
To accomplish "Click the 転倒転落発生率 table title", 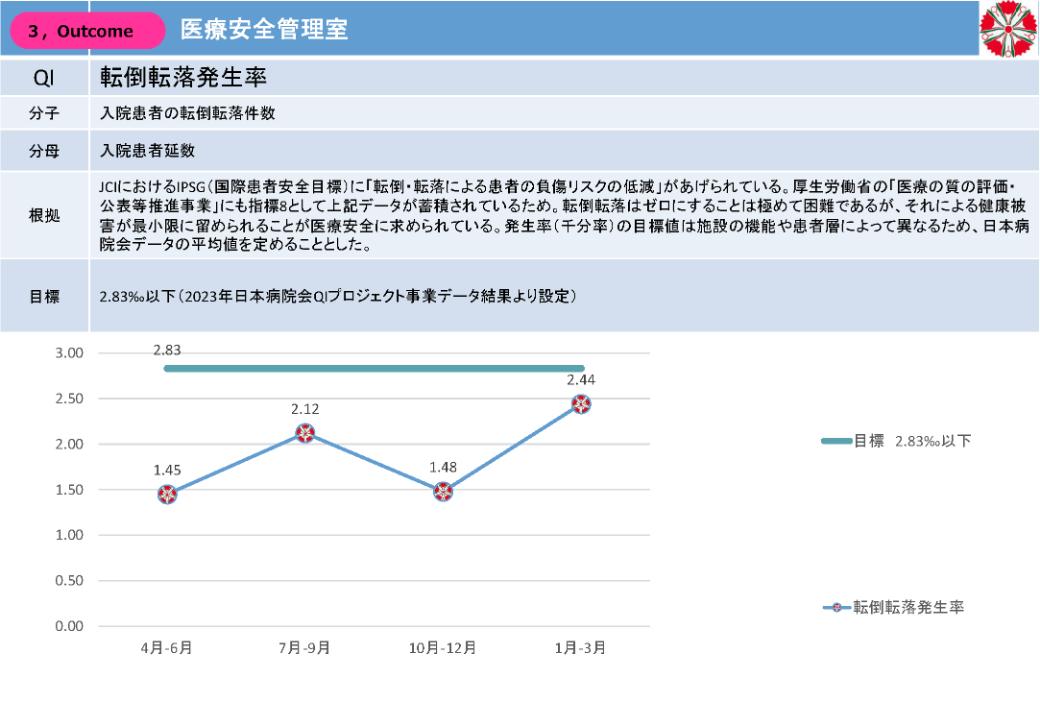I will (182, 77).
